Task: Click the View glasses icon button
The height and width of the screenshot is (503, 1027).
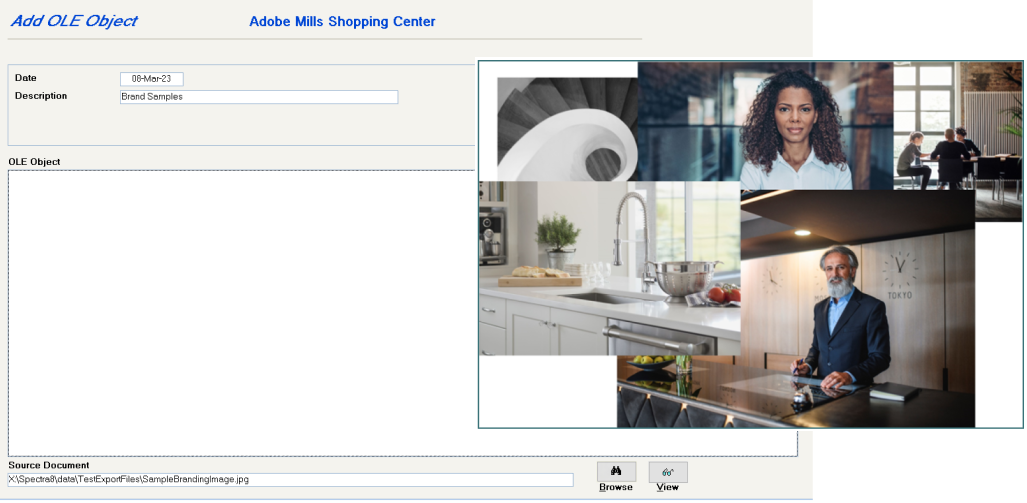Action: click(x=668, y=472)
